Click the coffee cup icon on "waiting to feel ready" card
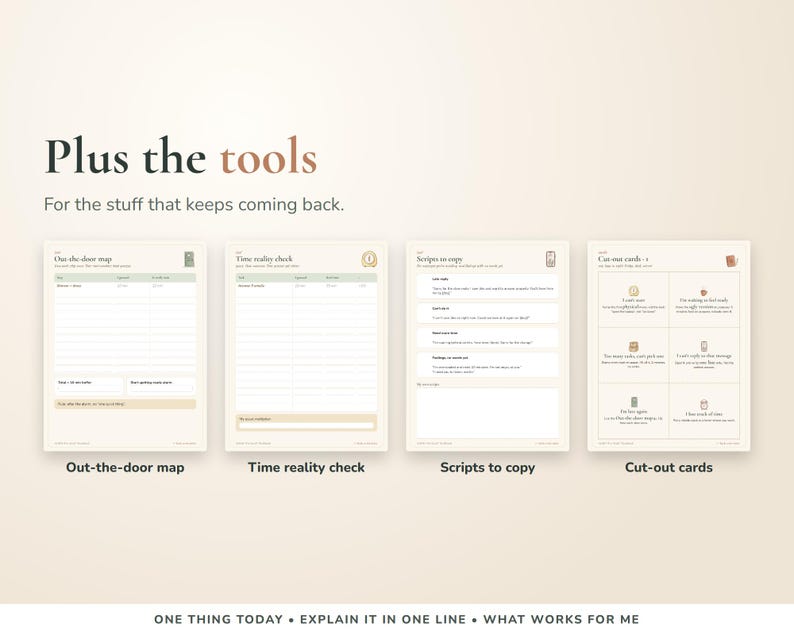This screenshot has height=635, width=794. tap(704, 292)
